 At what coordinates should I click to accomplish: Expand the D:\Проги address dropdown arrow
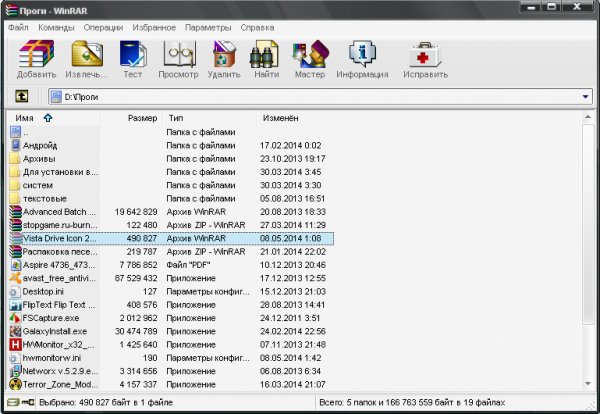pyautogui.click(x=585, y=97)
